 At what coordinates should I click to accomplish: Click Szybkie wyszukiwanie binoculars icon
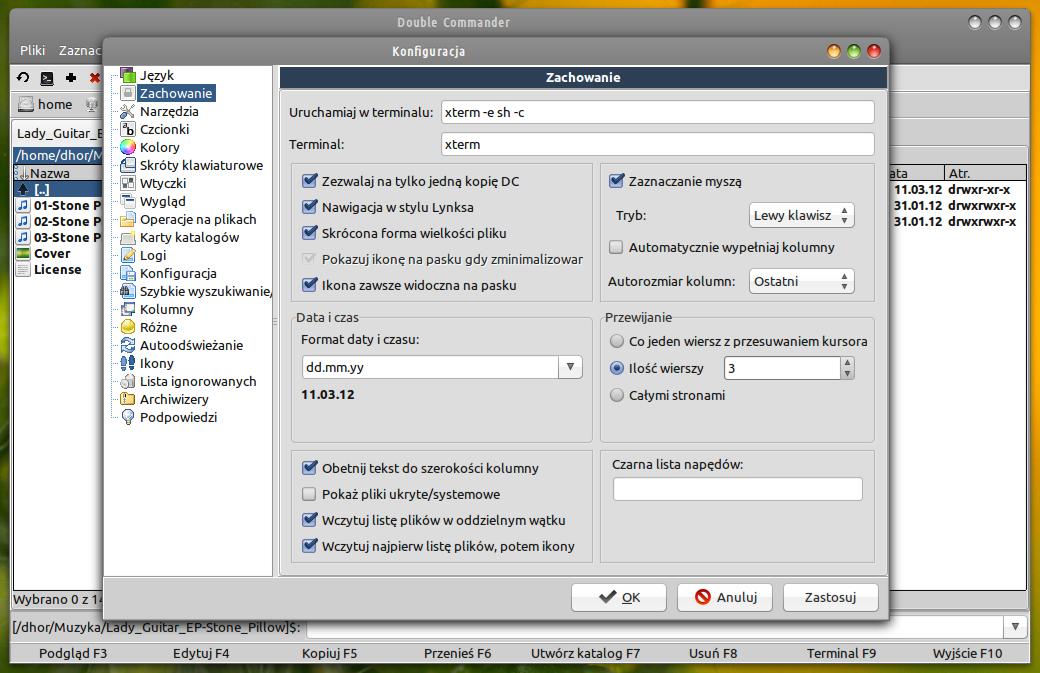[x=128, y=291]
